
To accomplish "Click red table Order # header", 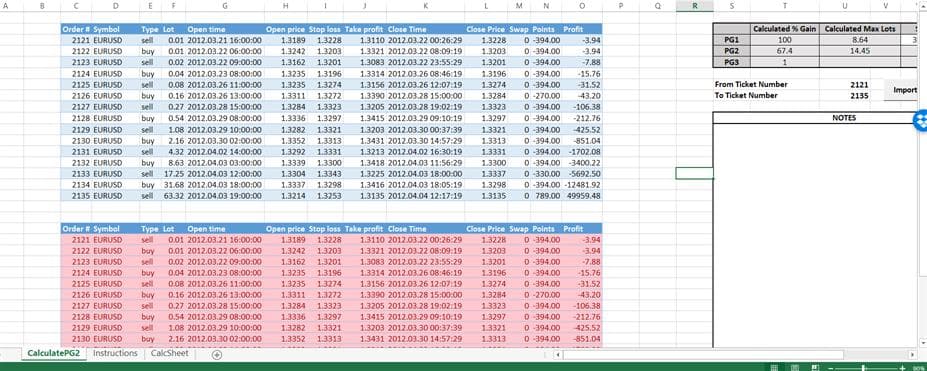I will [x=76, y=229].
